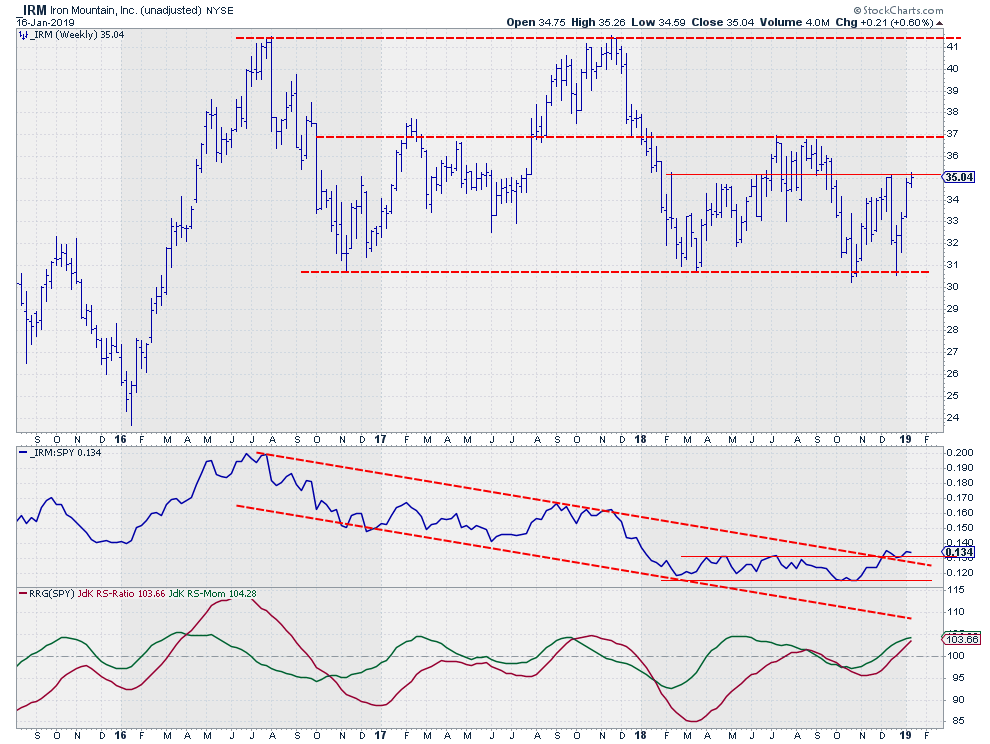
Task: Click the JdK RS-Ratio 103.66 legend
Action: coord(121,594)
